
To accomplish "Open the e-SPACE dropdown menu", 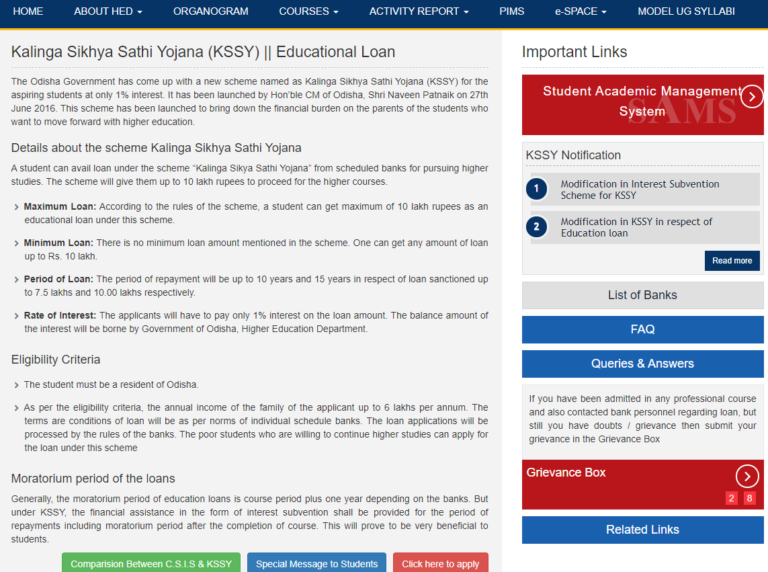I will click(580, 11).
